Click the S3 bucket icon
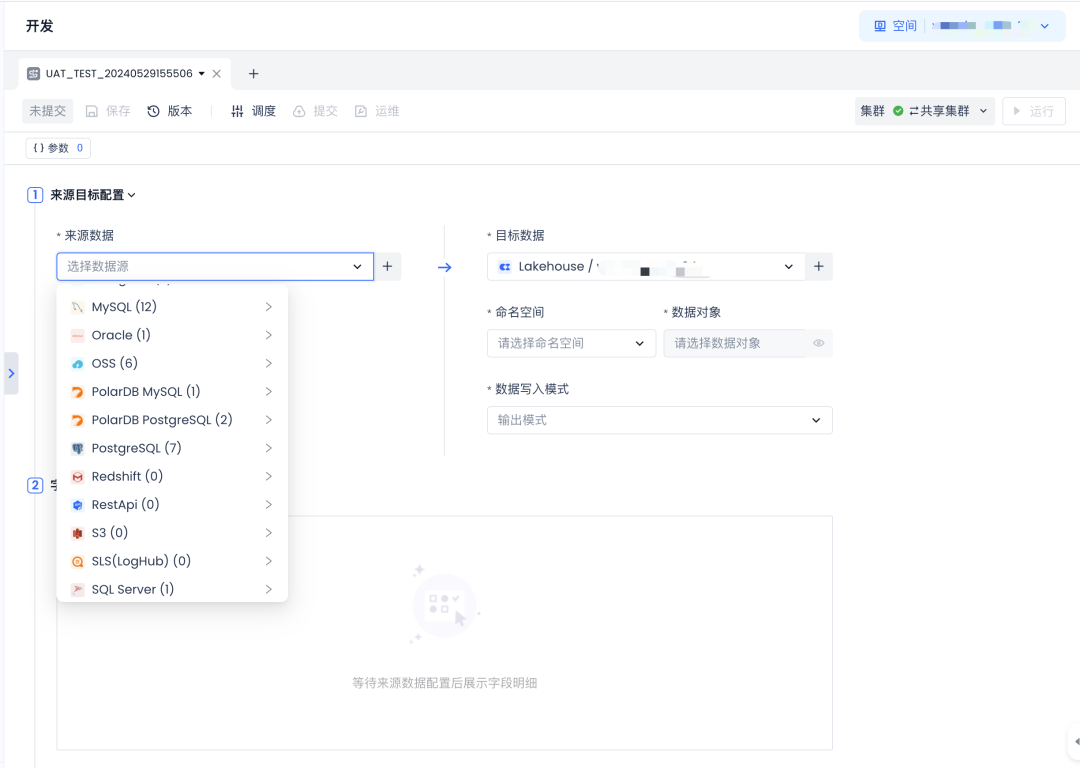This screenshot has height=768, width=1080. coord(77,533)
